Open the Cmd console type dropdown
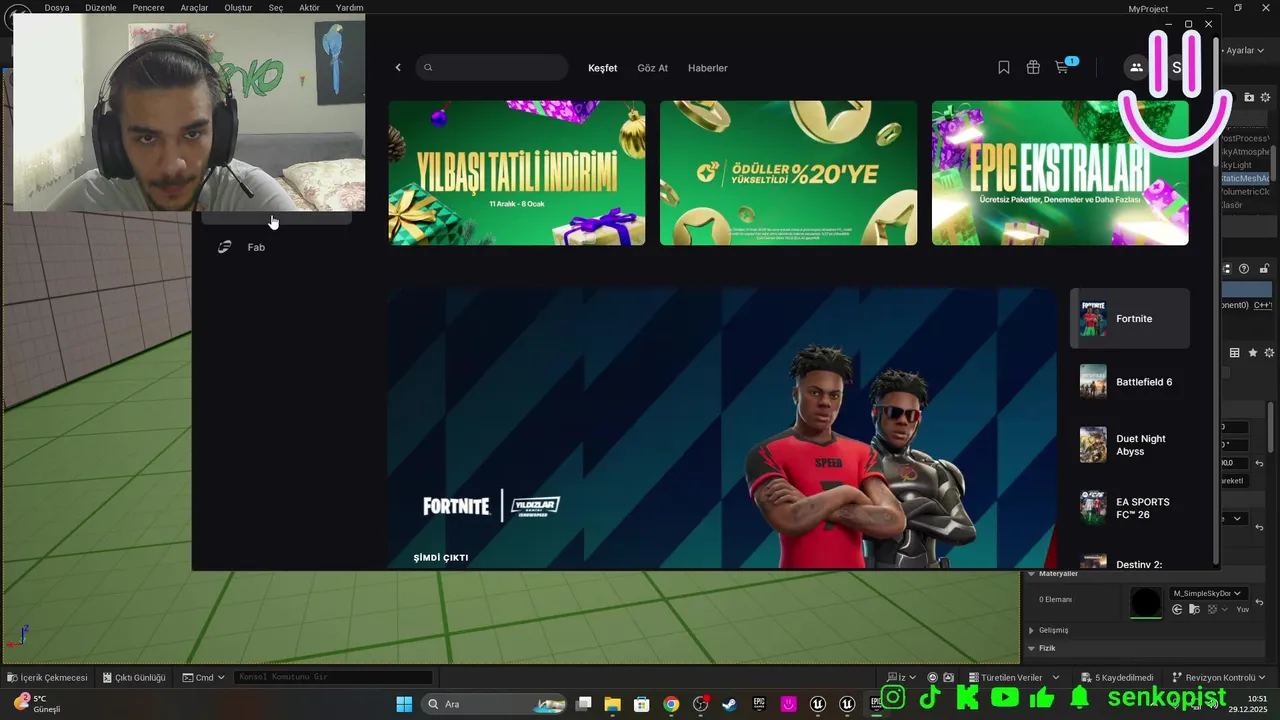This screenshot has height=720, width=1280. (204, 677)
